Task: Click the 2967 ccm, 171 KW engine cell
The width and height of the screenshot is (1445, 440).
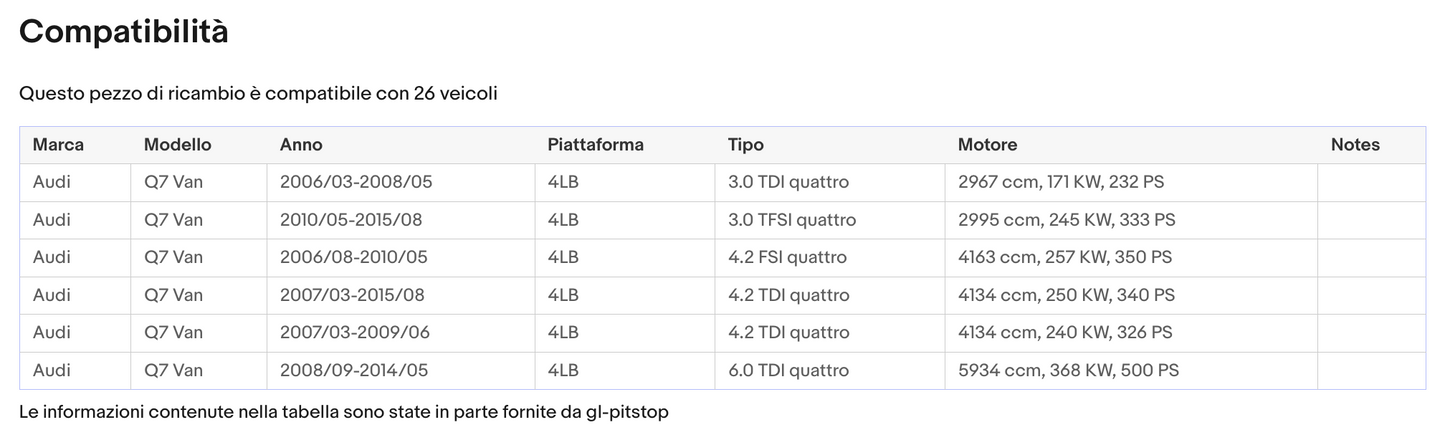Action: 1060,183
